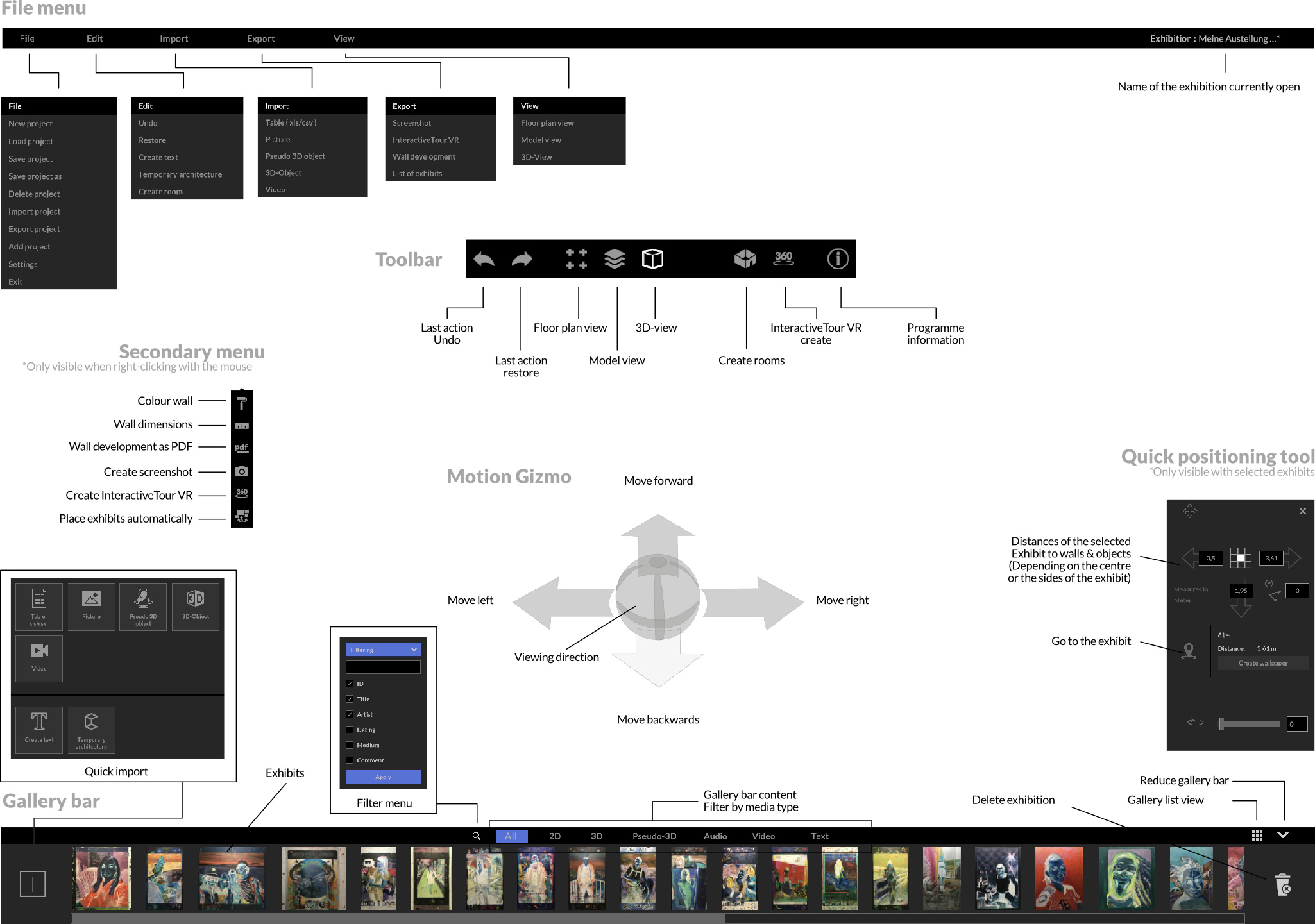Switch to Gallery list view grid icon
Screen dimensions: 1315x924
(x=1257, y=836)
